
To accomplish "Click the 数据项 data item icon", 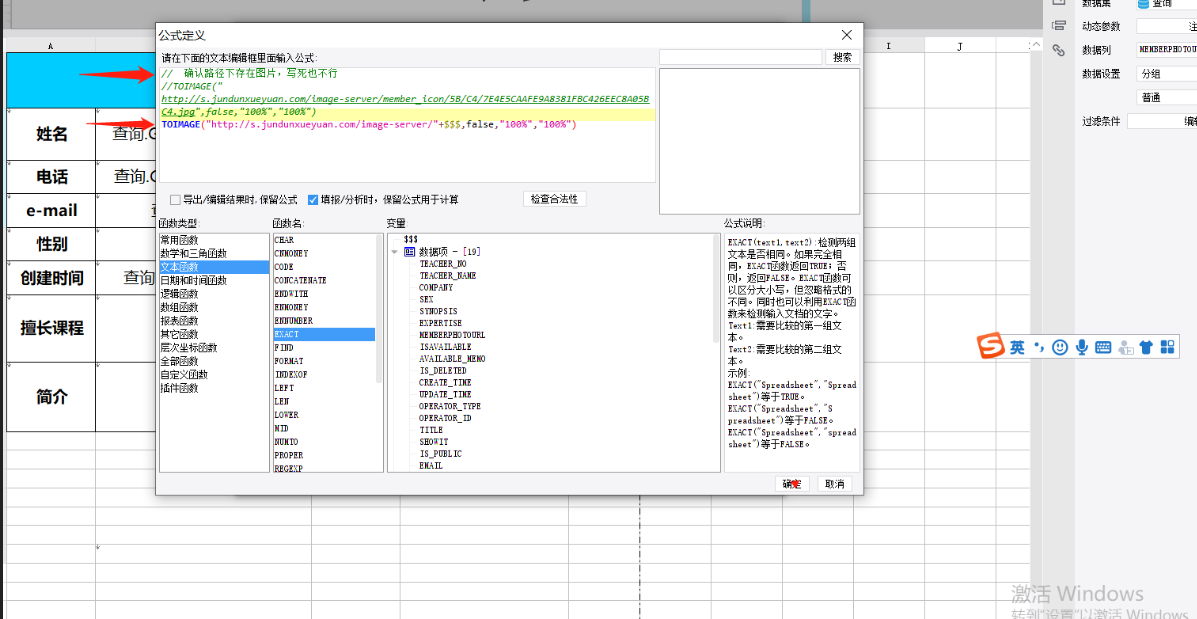I will [x=408, y=251].
